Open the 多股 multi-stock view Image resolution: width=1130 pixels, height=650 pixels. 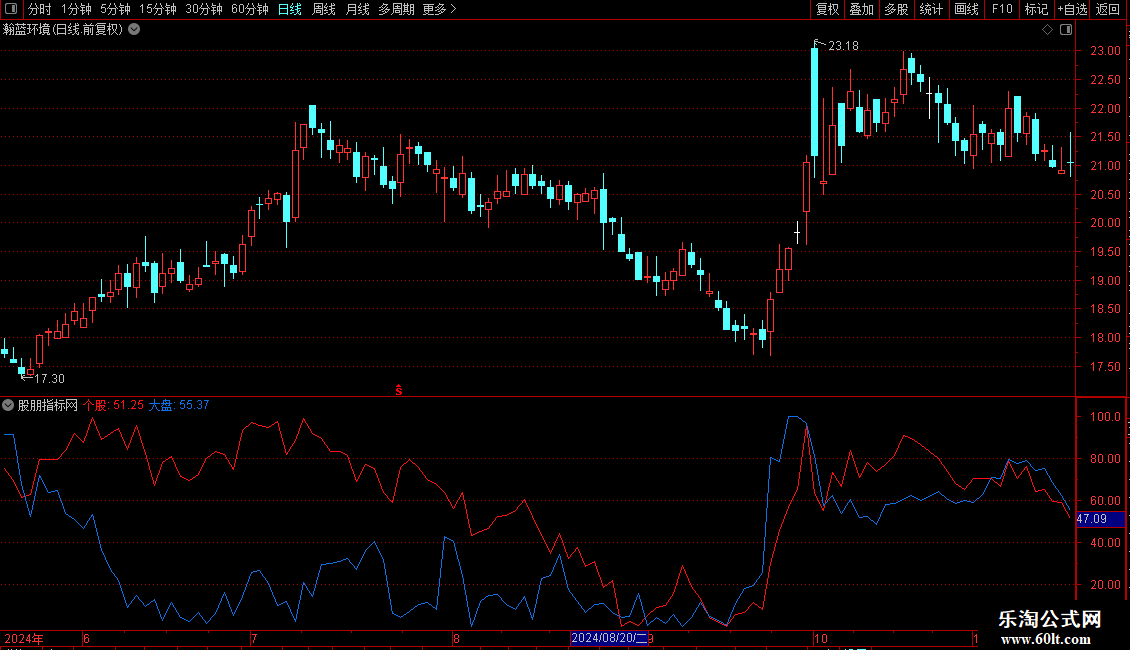coord(896,9)
